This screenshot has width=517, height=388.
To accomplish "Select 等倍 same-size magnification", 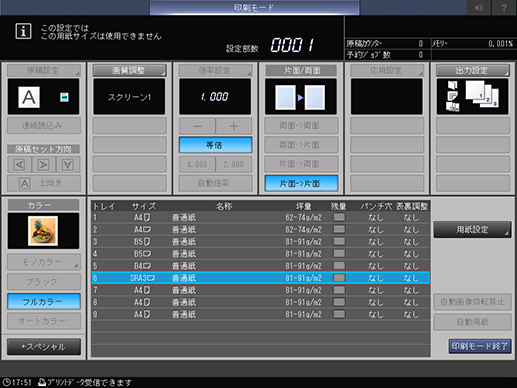I will [x=215, y=145].
